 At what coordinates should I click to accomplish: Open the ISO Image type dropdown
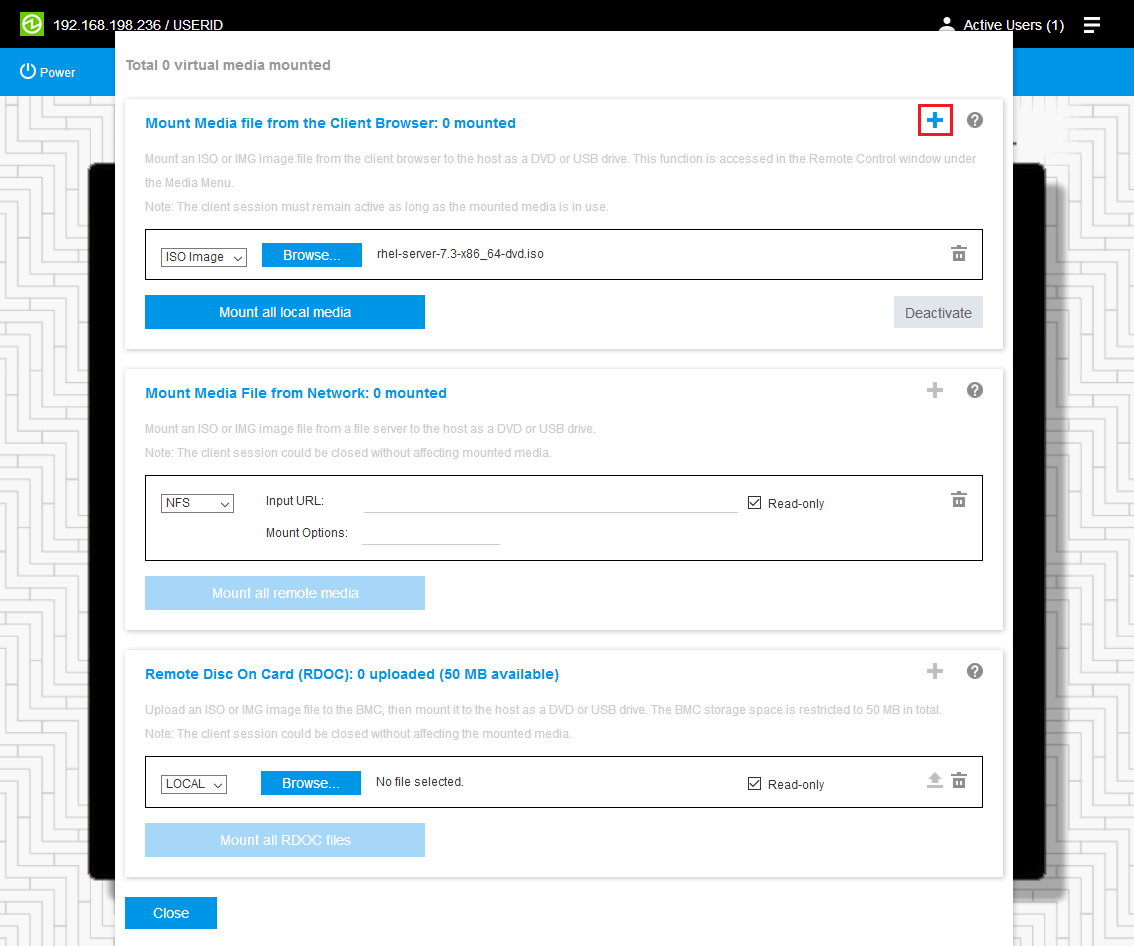(x=204, y=257)
